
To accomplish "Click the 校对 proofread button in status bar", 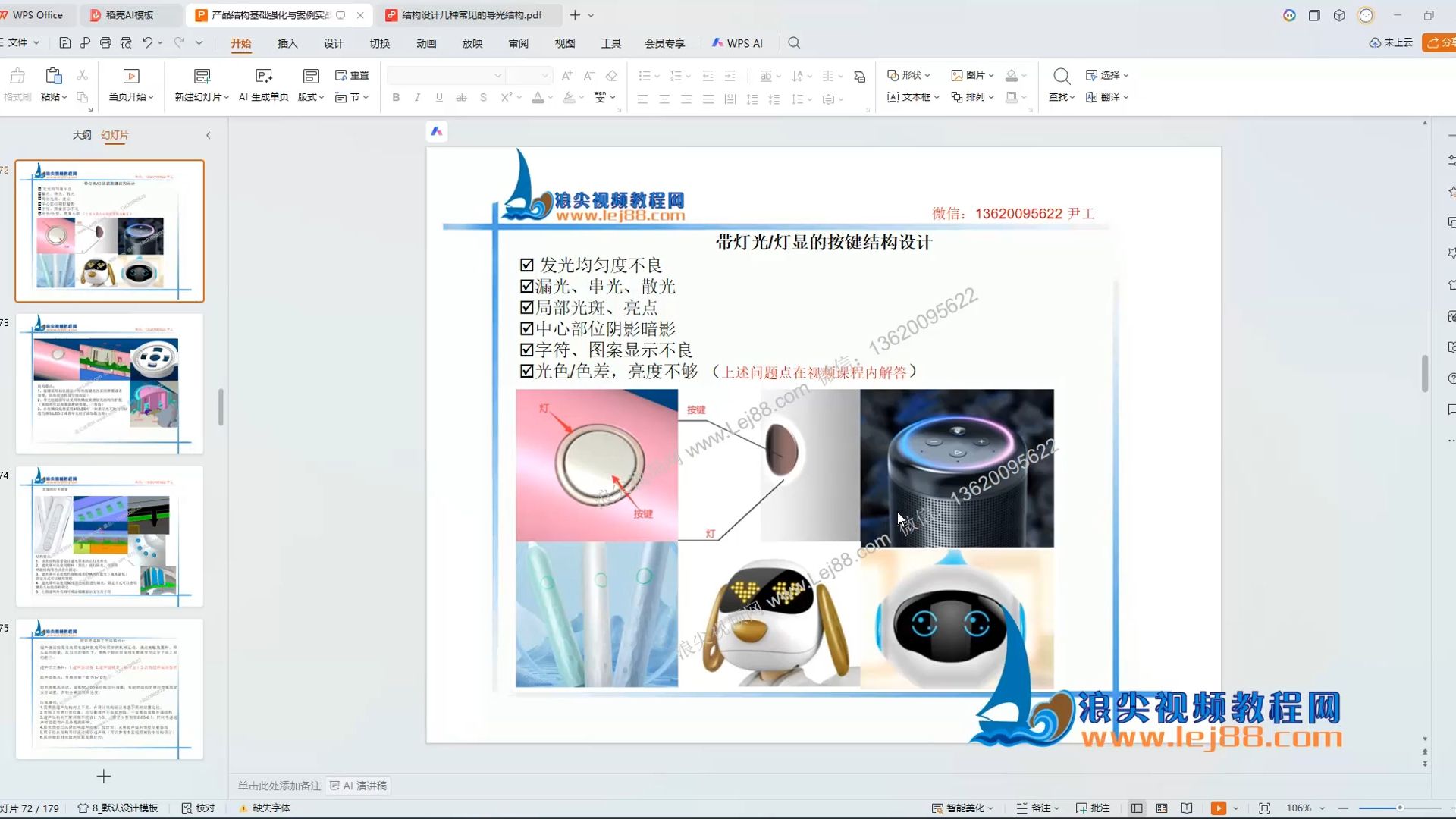I will click(x=199, y=808).
